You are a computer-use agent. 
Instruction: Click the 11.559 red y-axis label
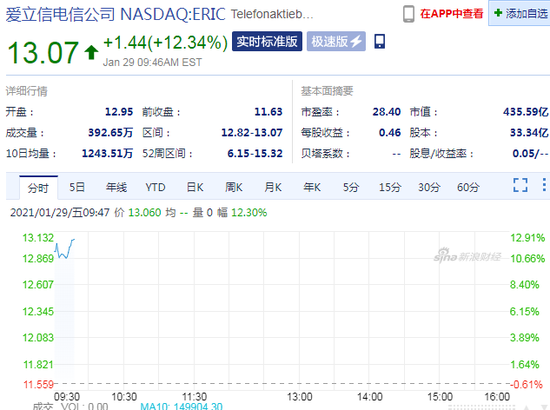click(x=38, y=384)
